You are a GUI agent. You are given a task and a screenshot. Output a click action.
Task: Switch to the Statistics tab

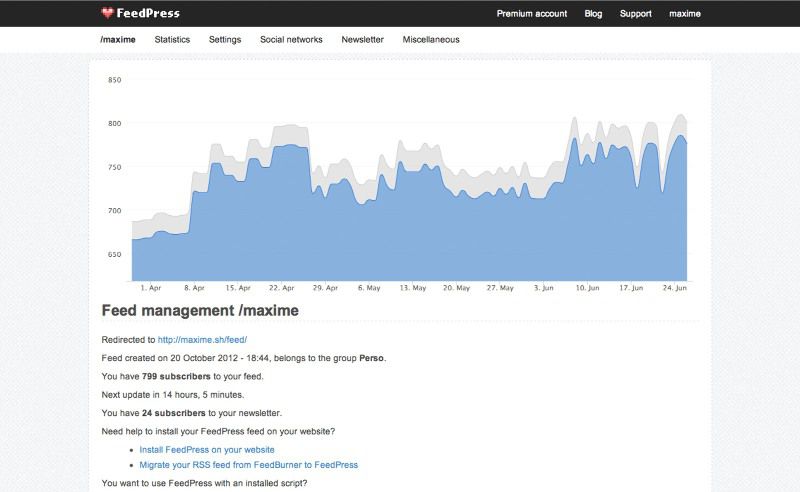172,40
